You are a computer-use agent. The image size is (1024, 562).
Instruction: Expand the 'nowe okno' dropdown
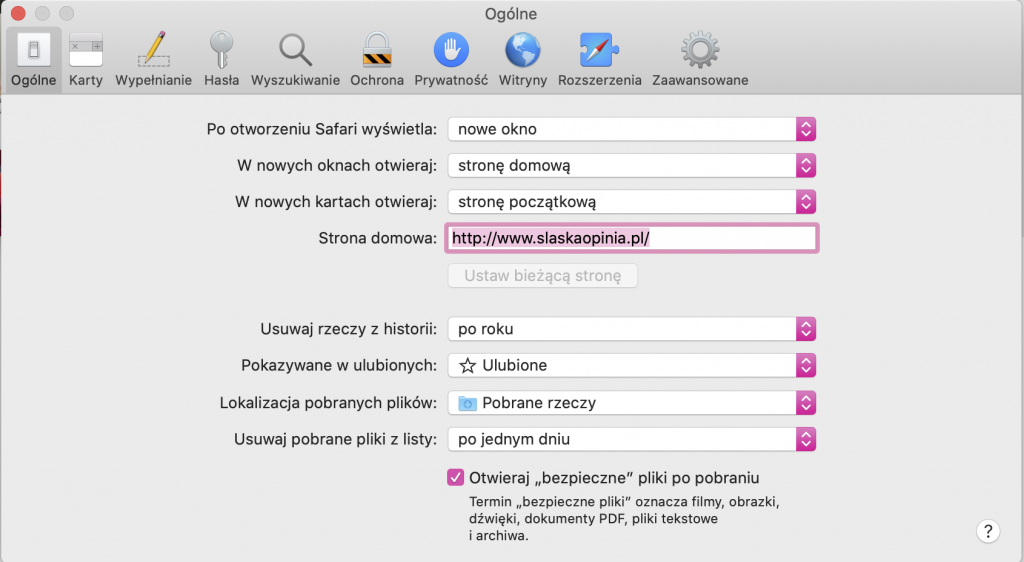pos(632,129)
